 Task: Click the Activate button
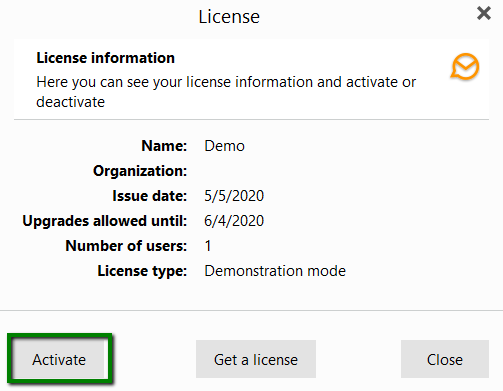point(59,359)
